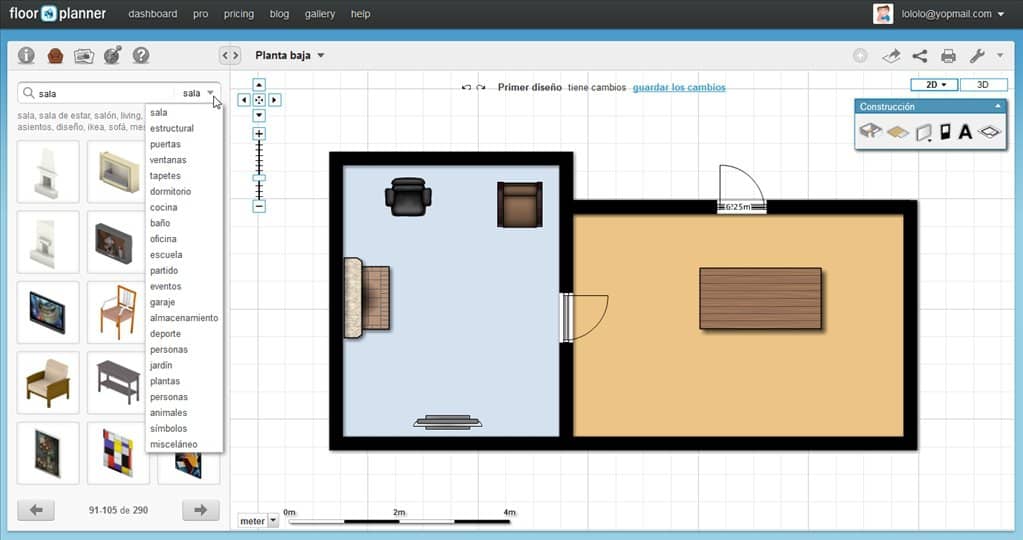Click the grayed add floor plus icon

tap(861, 56)
